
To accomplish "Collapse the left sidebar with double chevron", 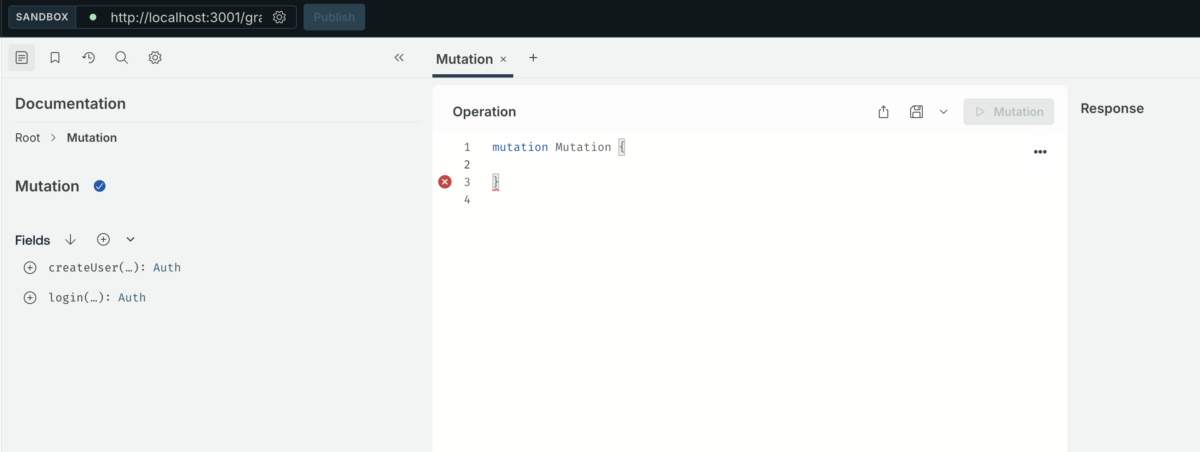I will 399,58.
